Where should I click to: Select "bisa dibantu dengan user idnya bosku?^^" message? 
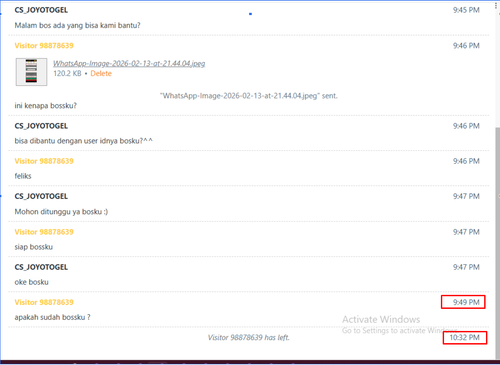[83, 141]
